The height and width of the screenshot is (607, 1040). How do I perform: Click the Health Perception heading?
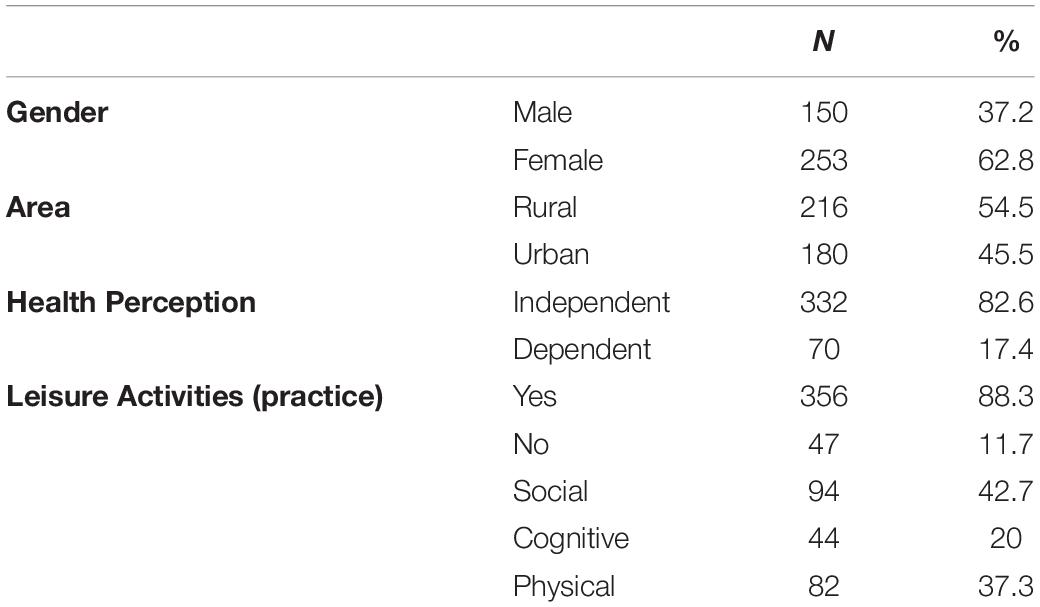131,303
